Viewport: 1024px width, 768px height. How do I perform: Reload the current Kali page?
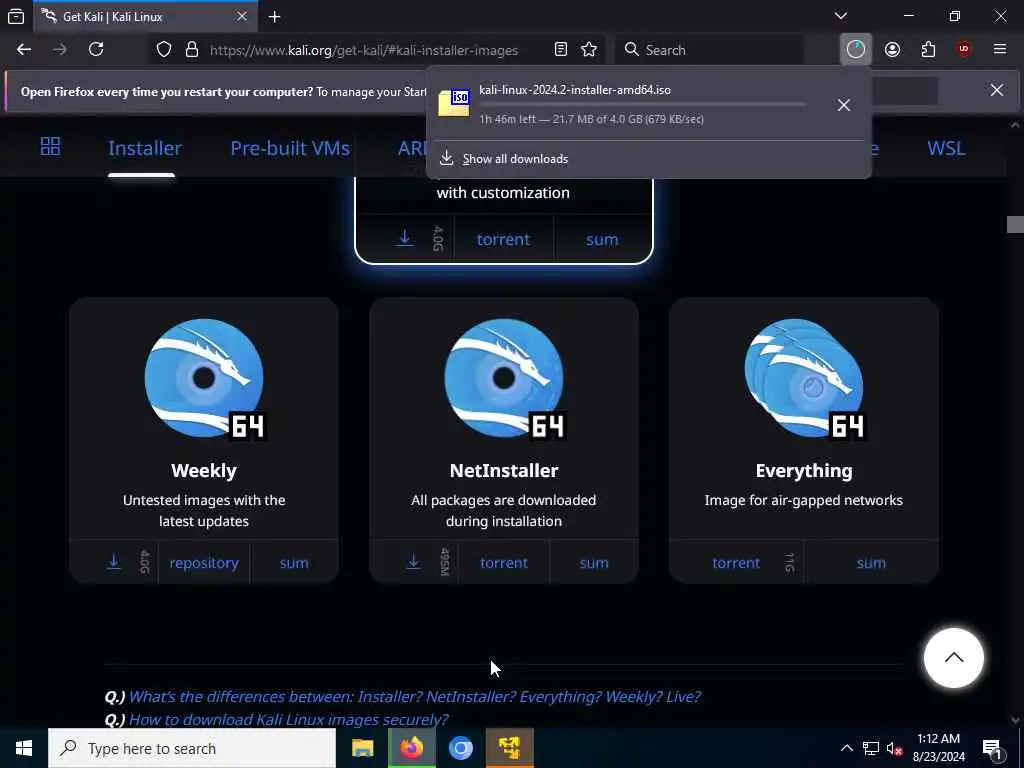96,50
